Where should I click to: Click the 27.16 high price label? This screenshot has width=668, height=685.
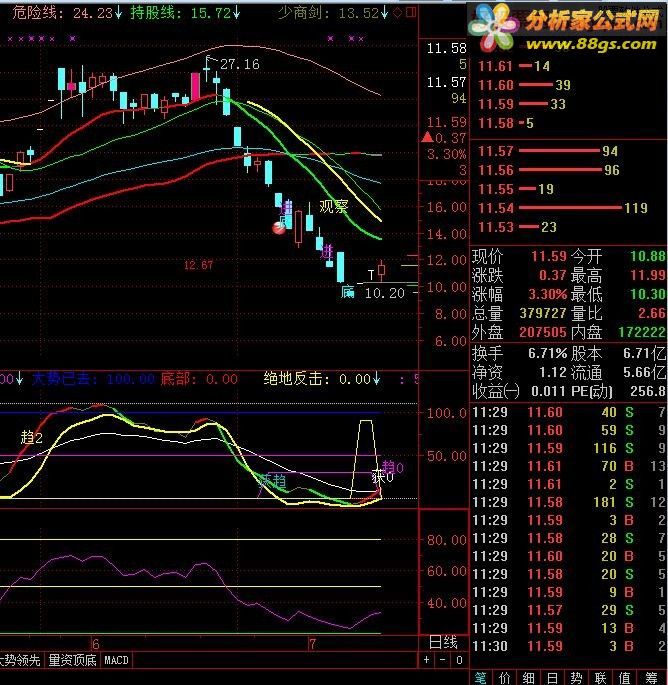click(240, 64)
